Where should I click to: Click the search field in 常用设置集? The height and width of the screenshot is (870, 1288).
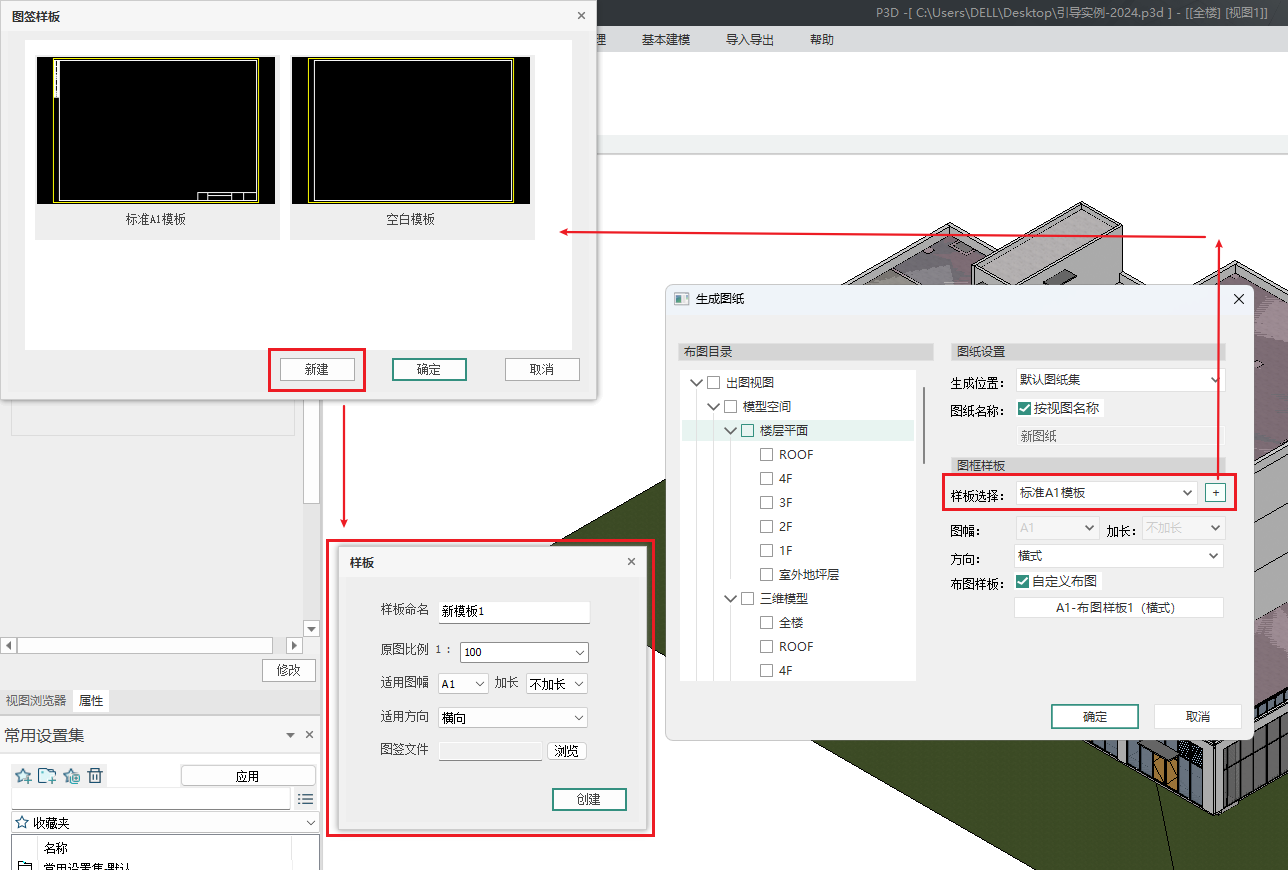(150, 799)
